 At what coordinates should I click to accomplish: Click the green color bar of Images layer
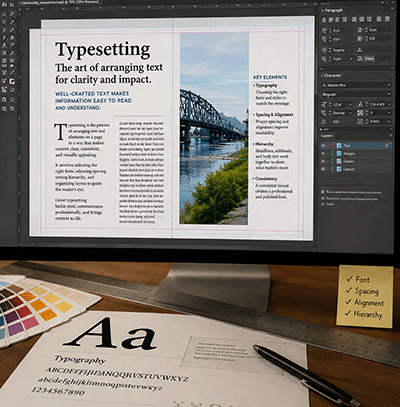(332, 154)
